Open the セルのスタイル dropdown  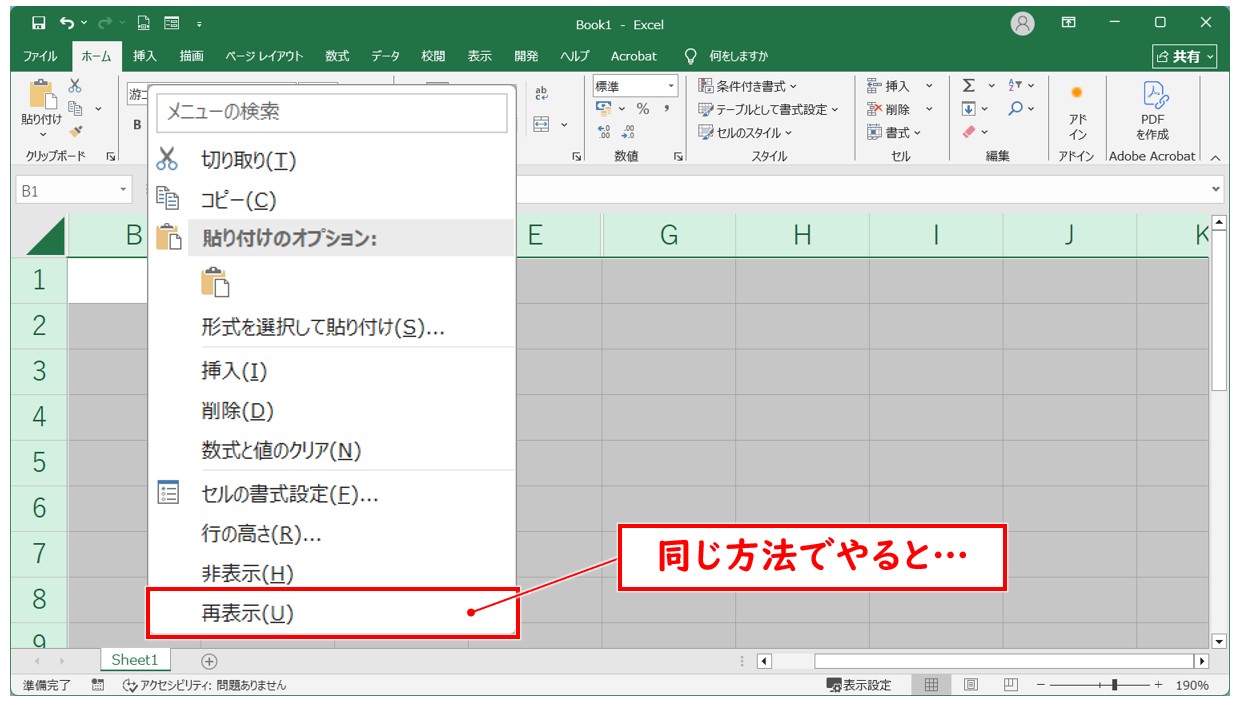(744, 132)
